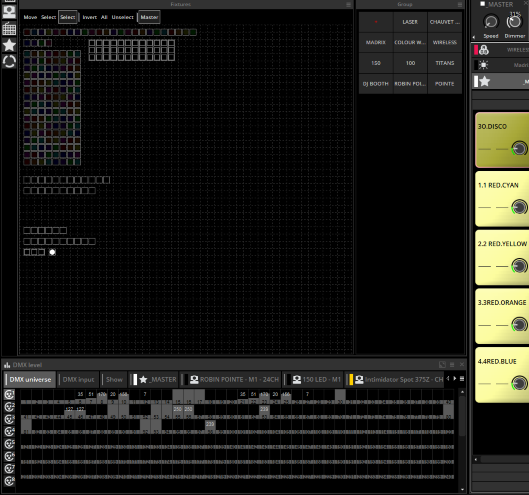529x495 pixels.
Task: Select the DJ BOOTH group
Action: [x=376, y=84]
